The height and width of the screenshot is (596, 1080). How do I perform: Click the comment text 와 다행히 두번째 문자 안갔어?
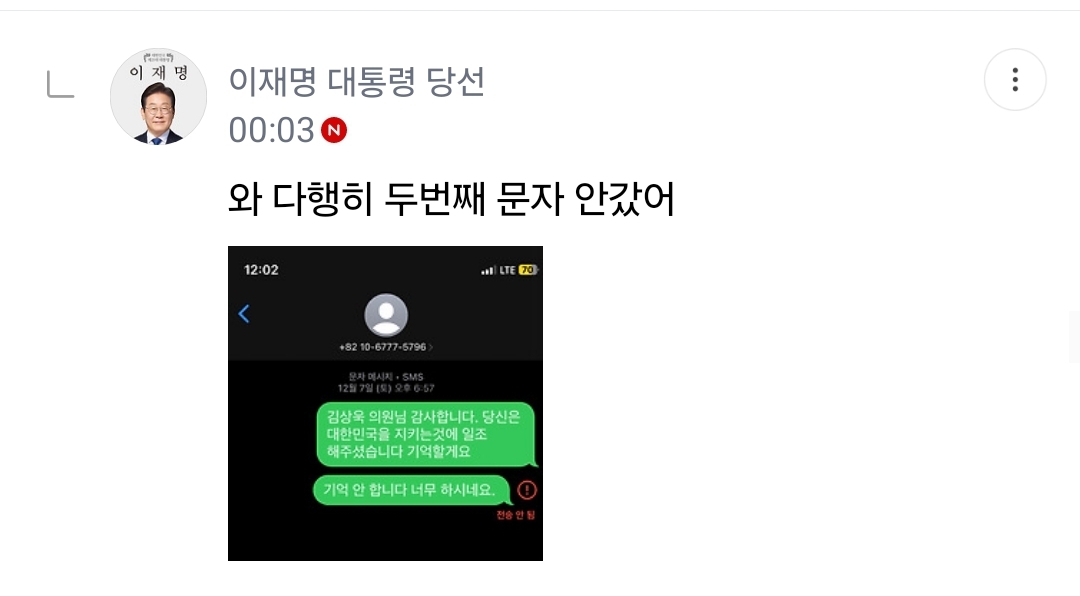[451, 199]
